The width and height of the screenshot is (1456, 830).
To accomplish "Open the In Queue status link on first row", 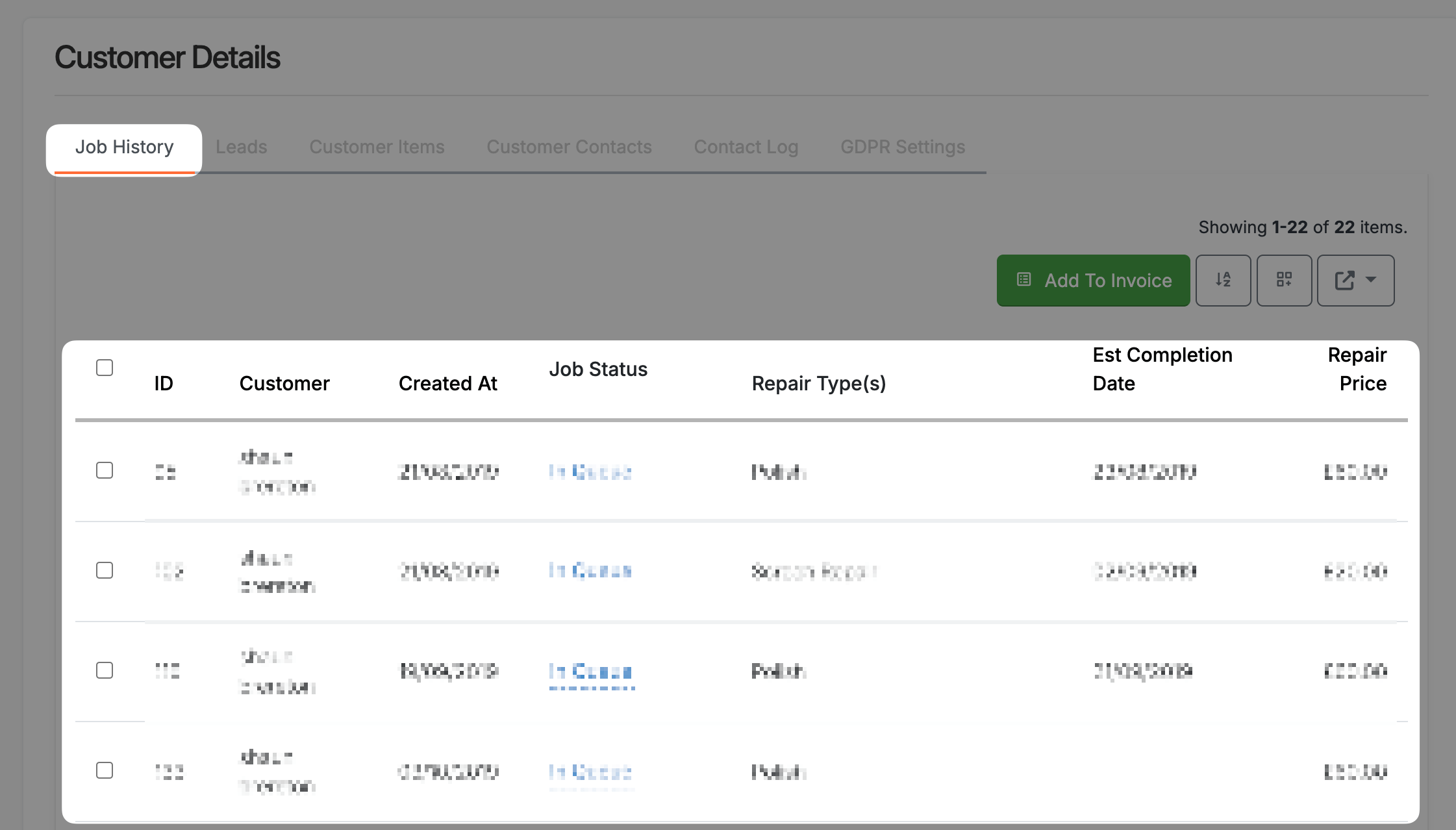I will (x=590, y=472).
